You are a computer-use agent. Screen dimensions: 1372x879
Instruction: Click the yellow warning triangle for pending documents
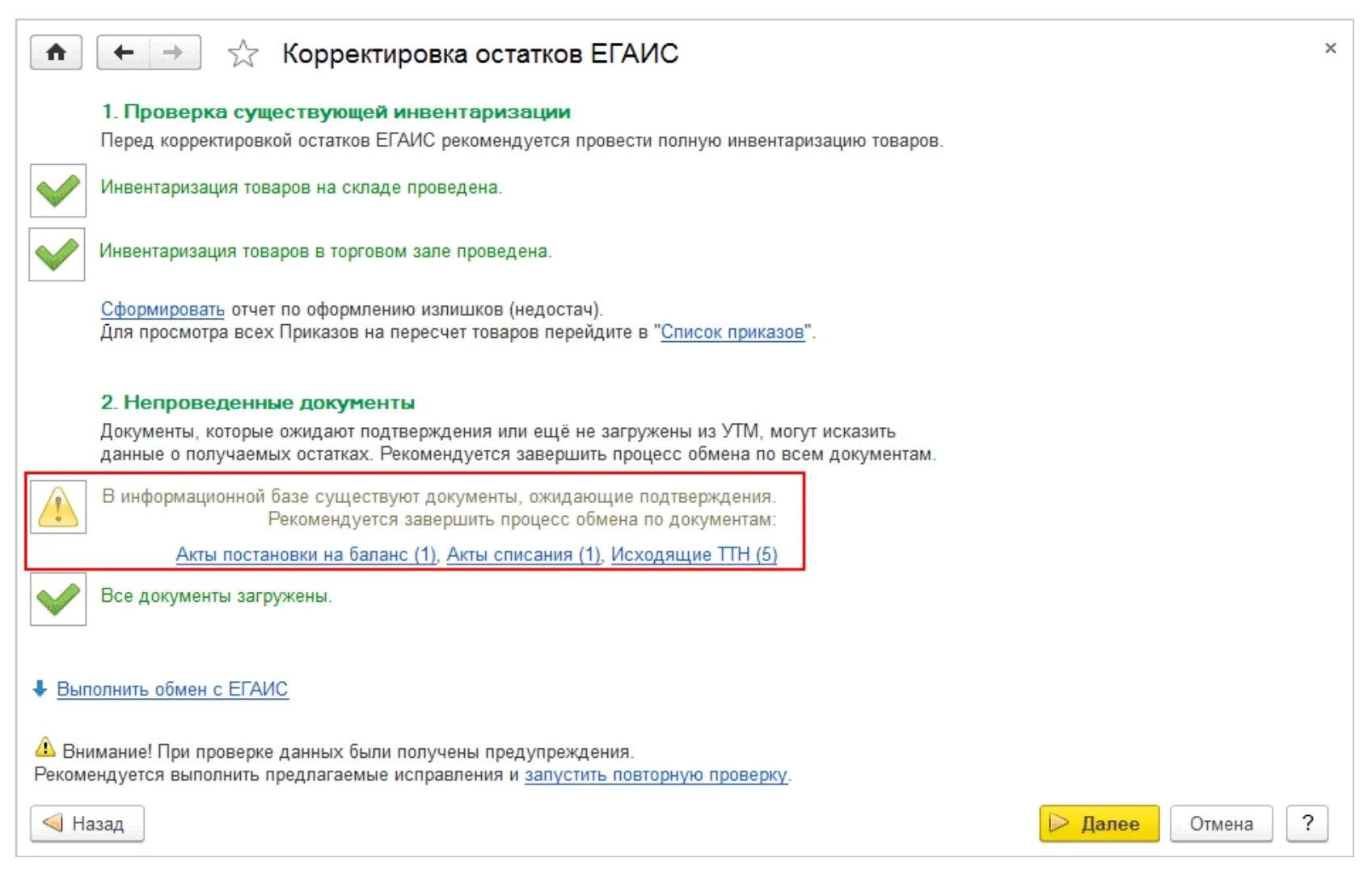(58, 507)
